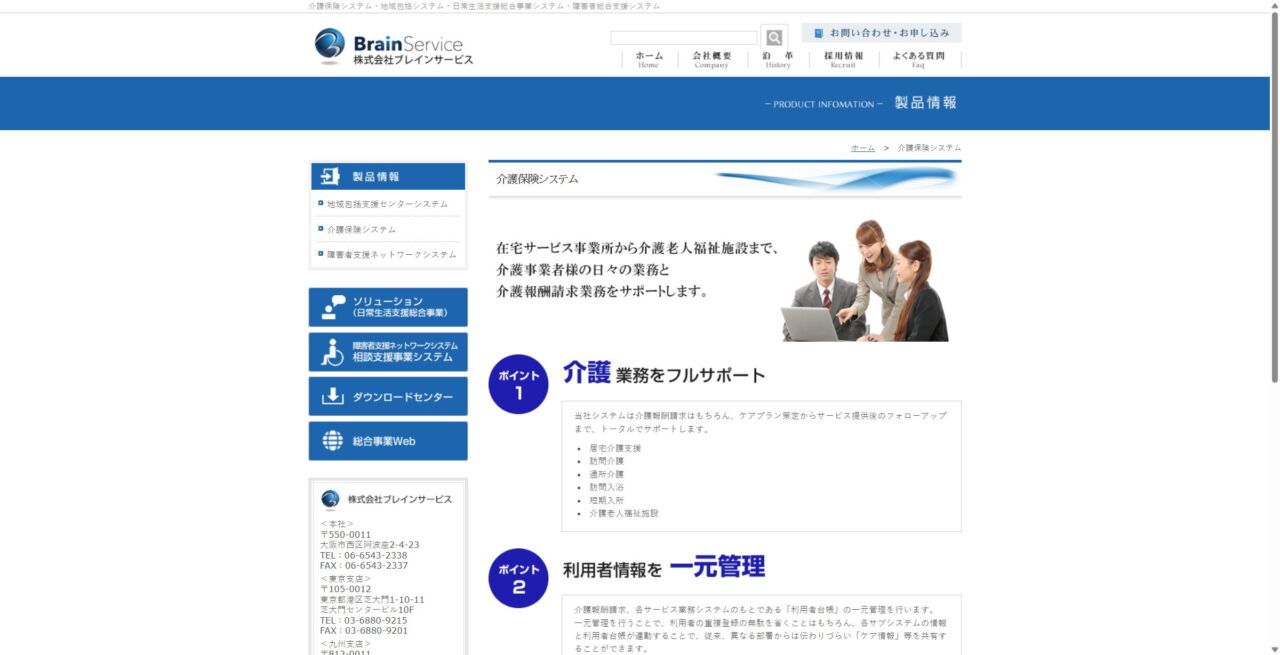Focus the site search text field

pyautogui.click(x=684, y=38)
